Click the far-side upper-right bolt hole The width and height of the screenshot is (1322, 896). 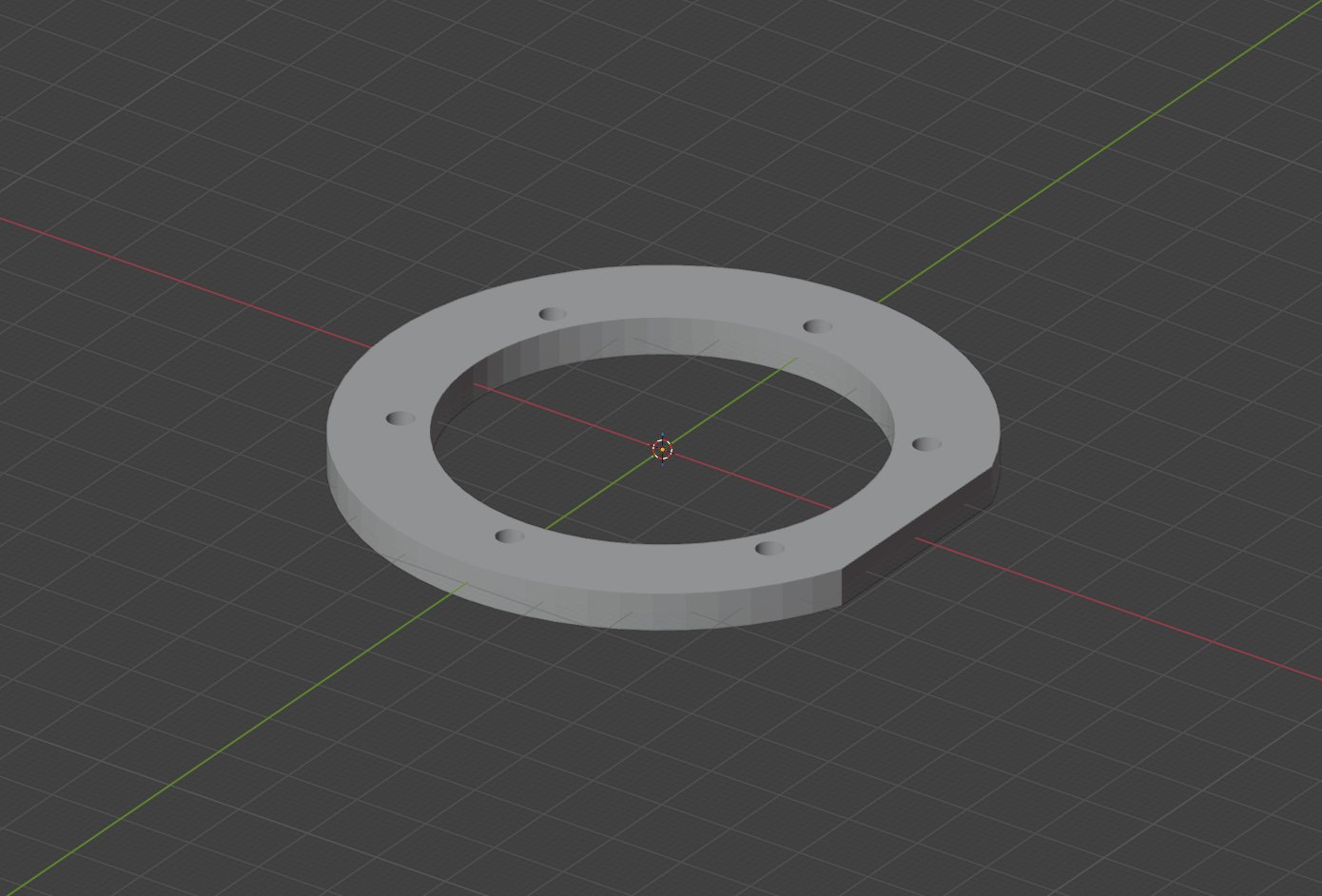tap(818, 326)
